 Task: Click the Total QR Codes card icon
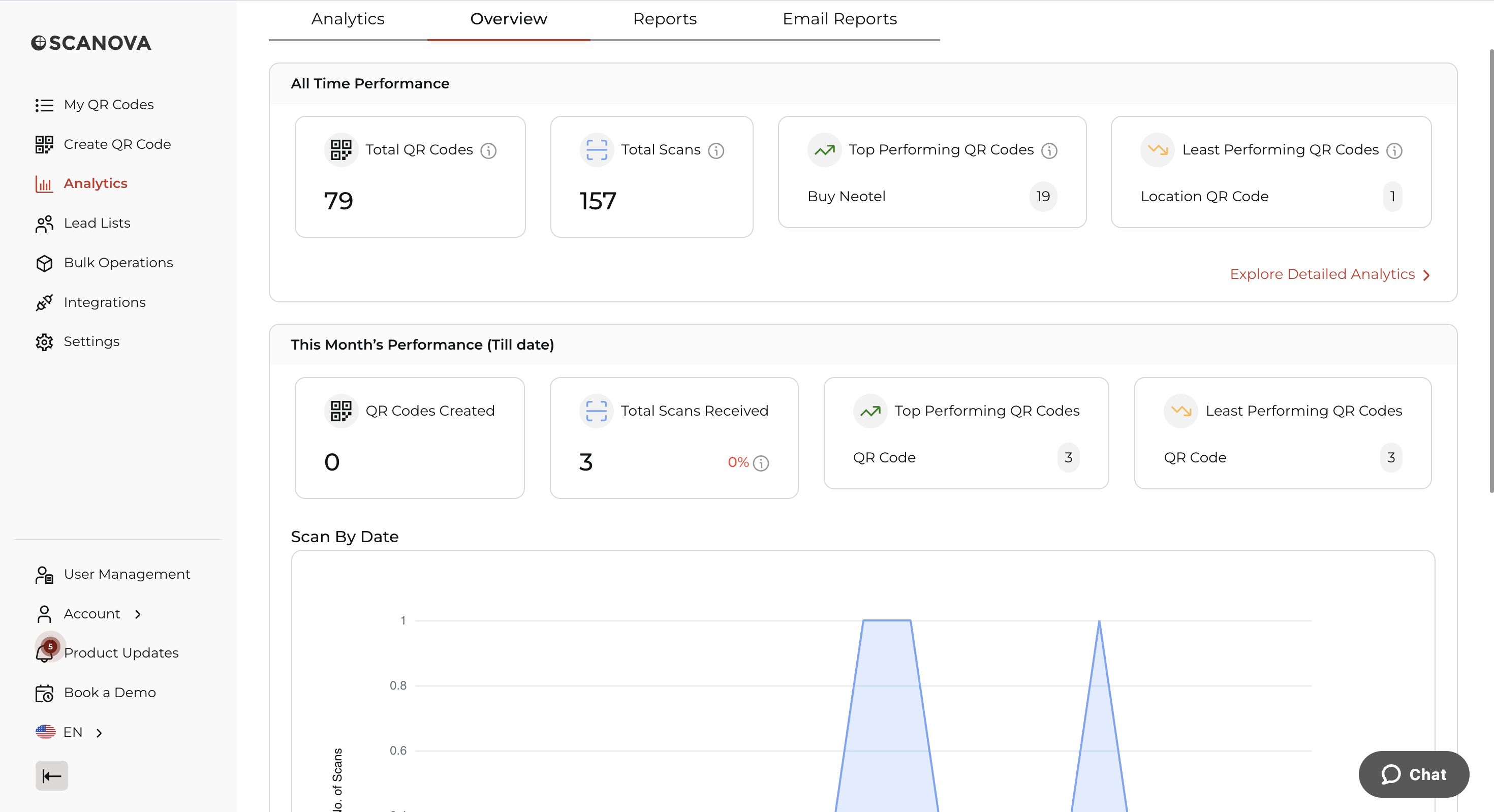[341, 149]
